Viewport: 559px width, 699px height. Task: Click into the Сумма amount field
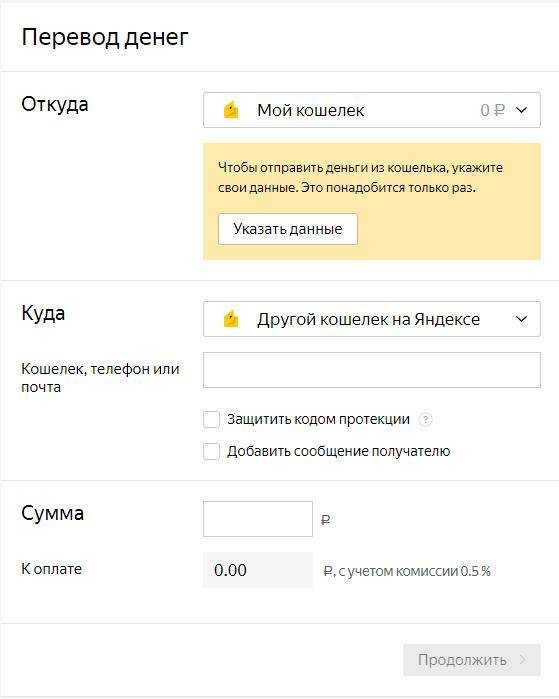click(258, 519)
